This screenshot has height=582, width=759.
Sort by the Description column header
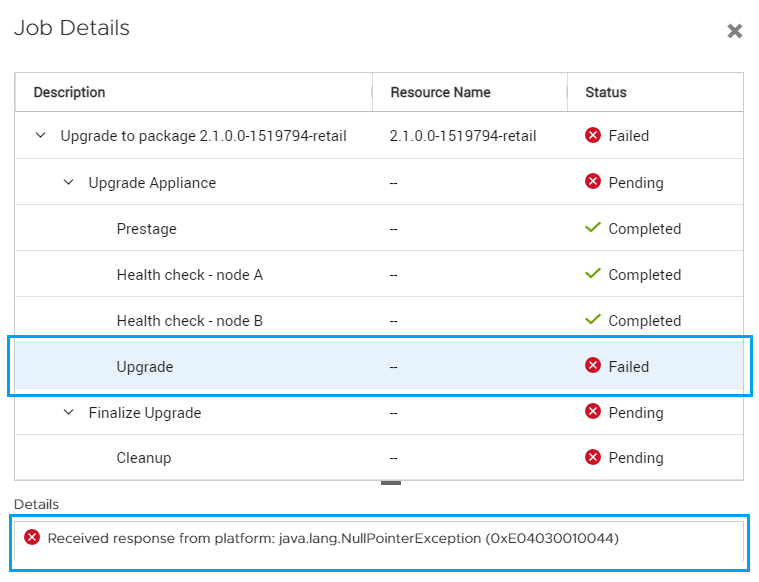(x=69, y=92)
